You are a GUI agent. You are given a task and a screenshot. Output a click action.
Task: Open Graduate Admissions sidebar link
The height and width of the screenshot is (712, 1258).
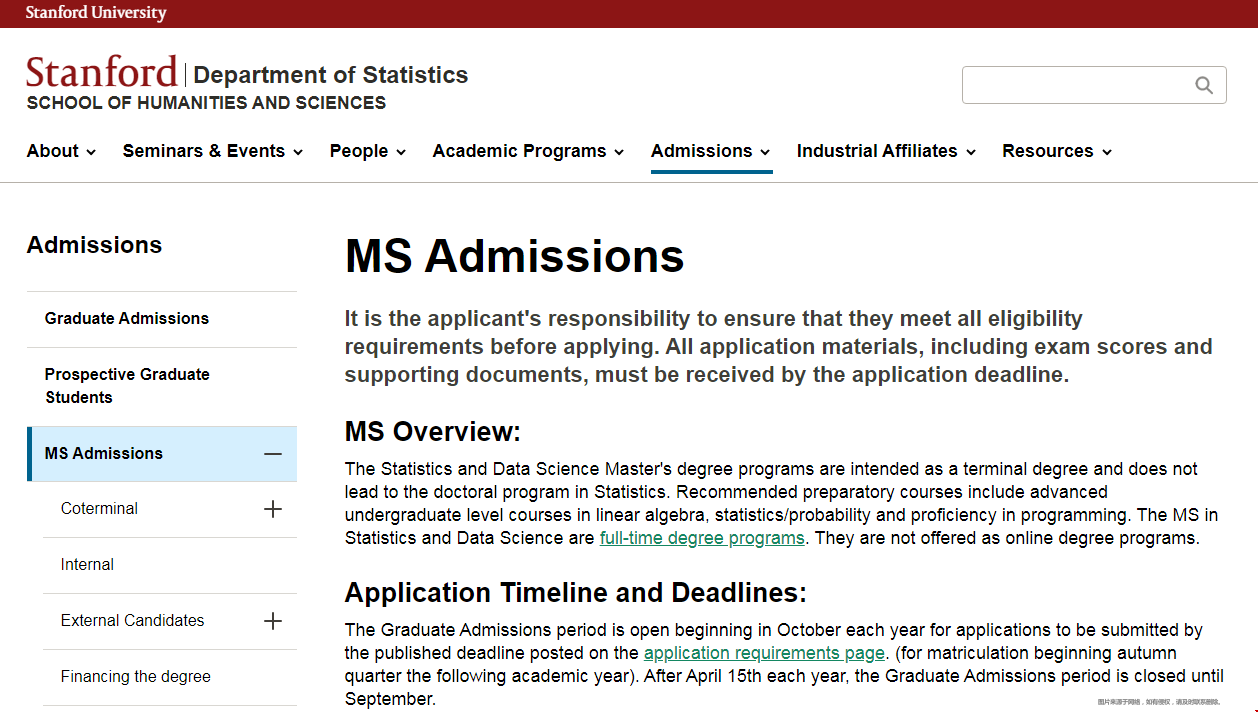(x=127, y=319)
